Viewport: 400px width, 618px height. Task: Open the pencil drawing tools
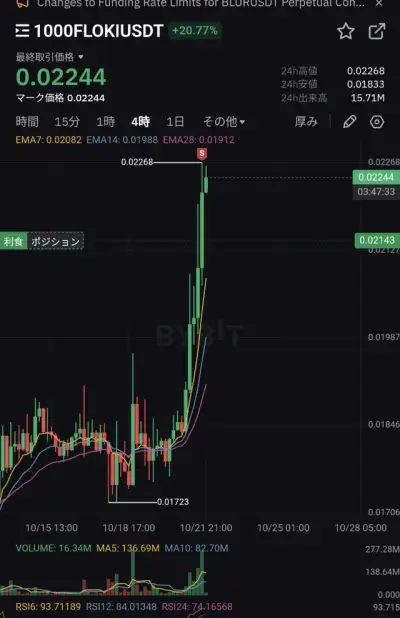[349, 122]
